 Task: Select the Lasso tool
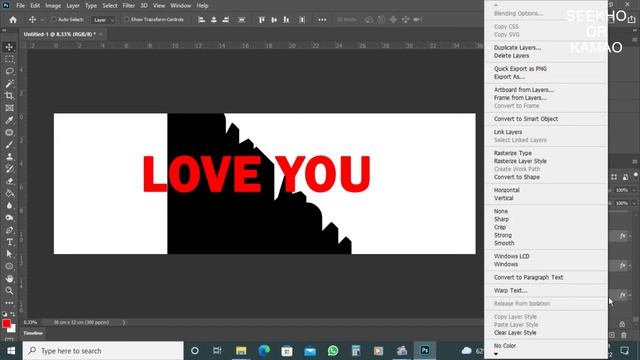click(9, 71)
